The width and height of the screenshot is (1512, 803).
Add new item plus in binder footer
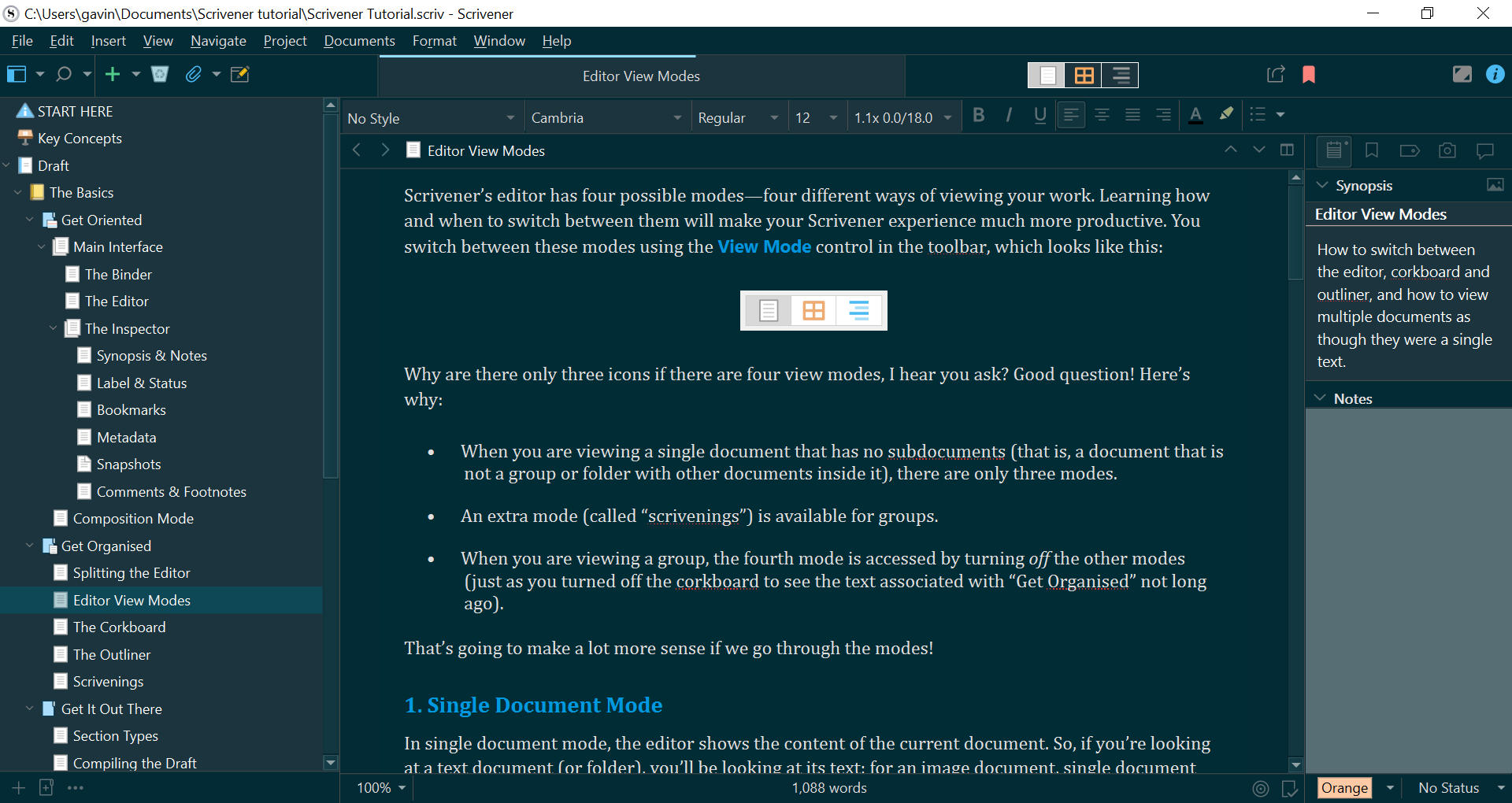tap(19, 787)
